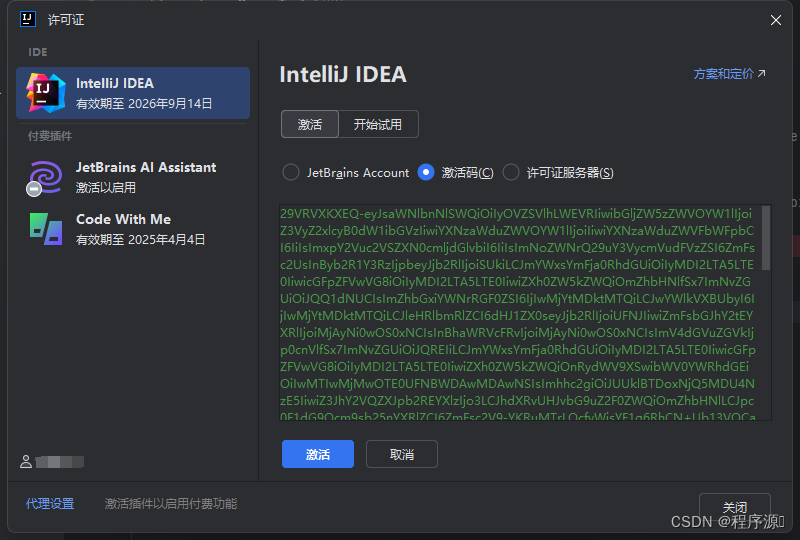Click the Code With Me icon
Screen dimensions: 800x540
point(46,229)
